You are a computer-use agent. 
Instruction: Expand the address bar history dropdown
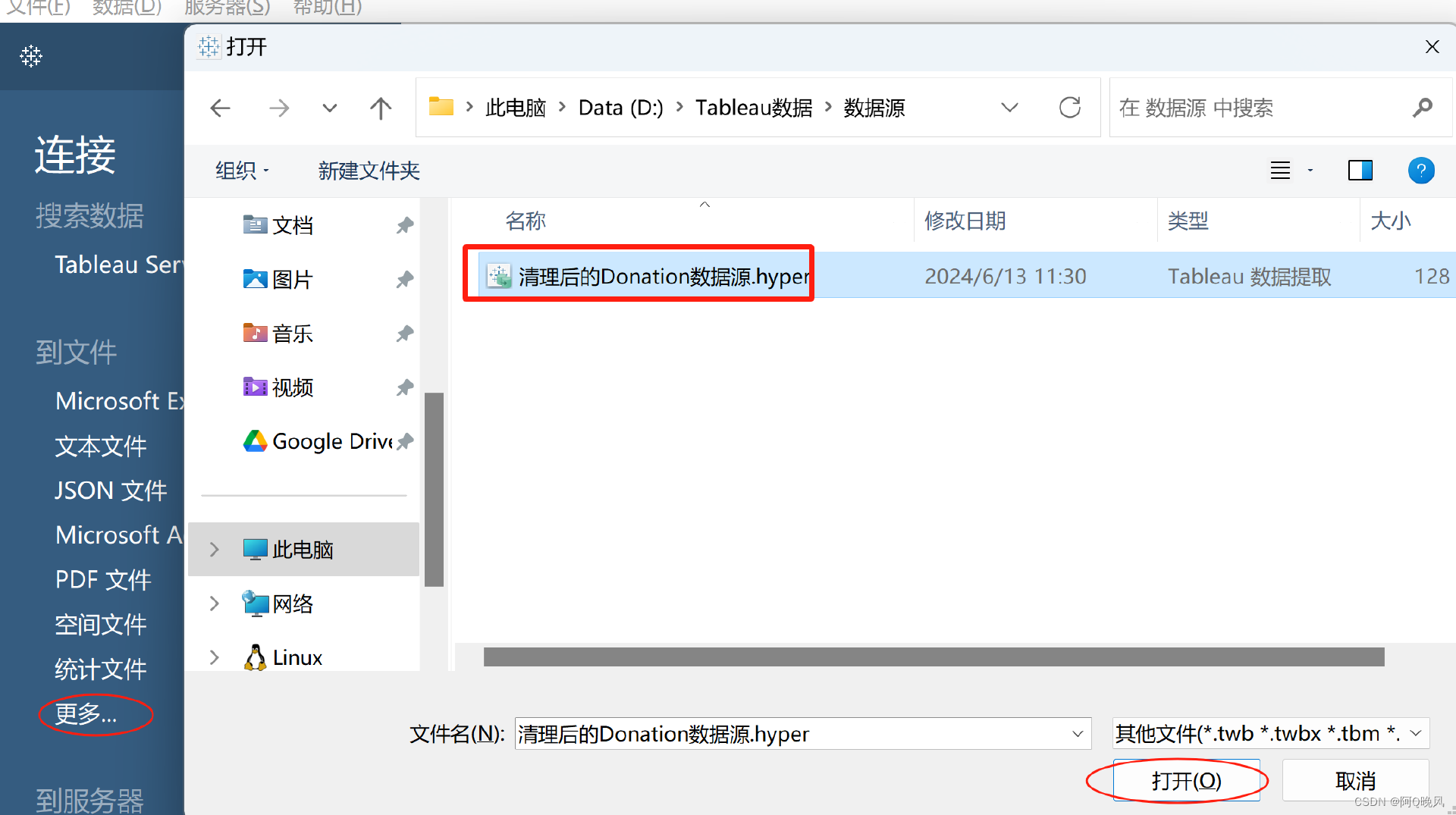click(1009, 108)
